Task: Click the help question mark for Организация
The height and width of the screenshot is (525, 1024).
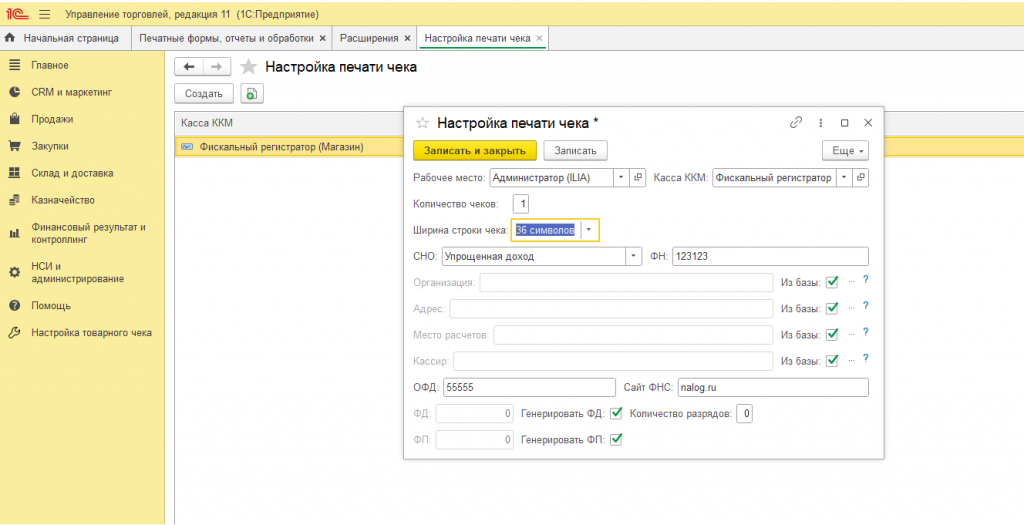Action: click(866, 279)
